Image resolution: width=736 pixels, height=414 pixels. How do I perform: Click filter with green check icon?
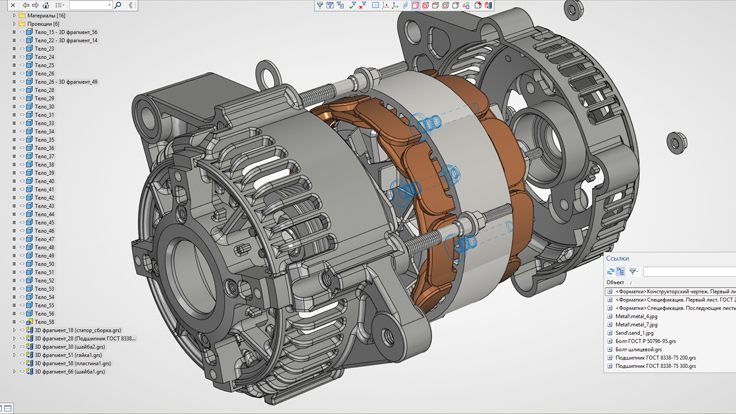[x=353, y=5]
